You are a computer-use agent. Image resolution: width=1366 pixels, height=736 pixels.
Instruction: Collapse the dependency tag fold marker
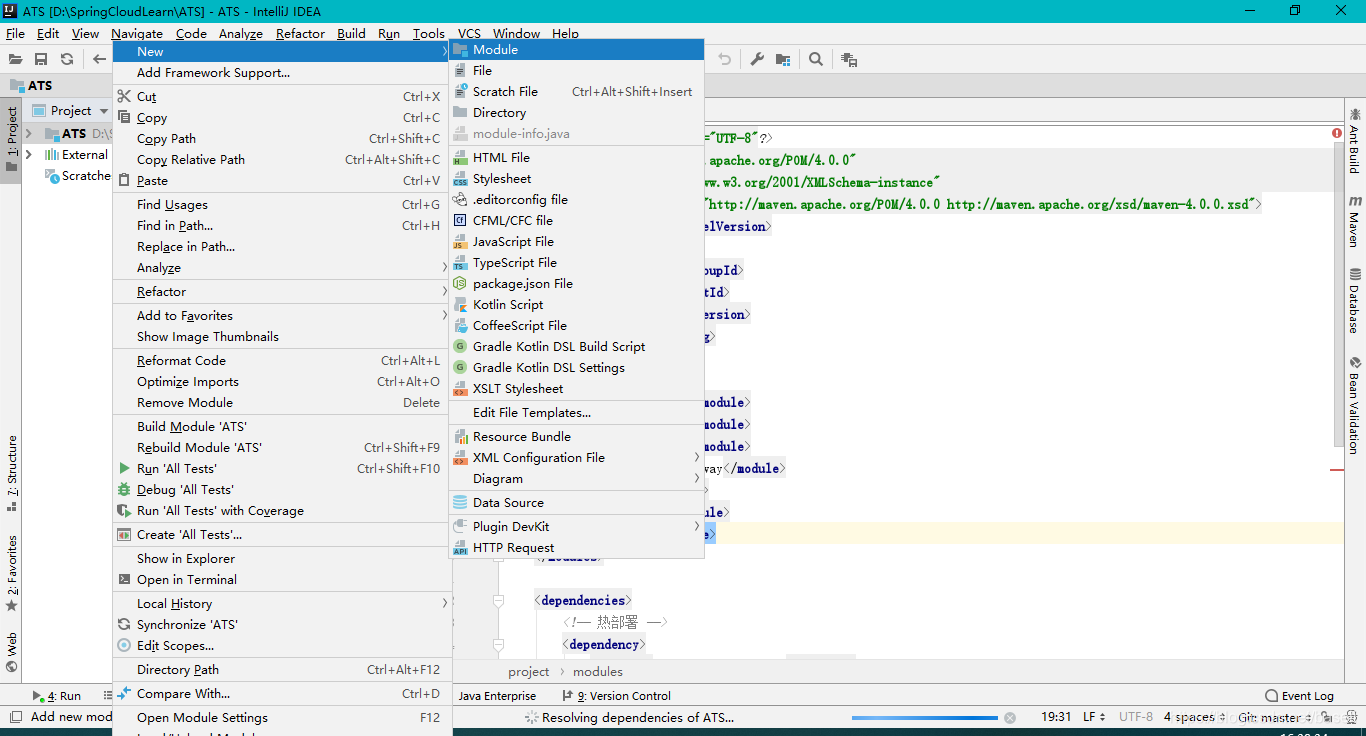coord(498,645)
